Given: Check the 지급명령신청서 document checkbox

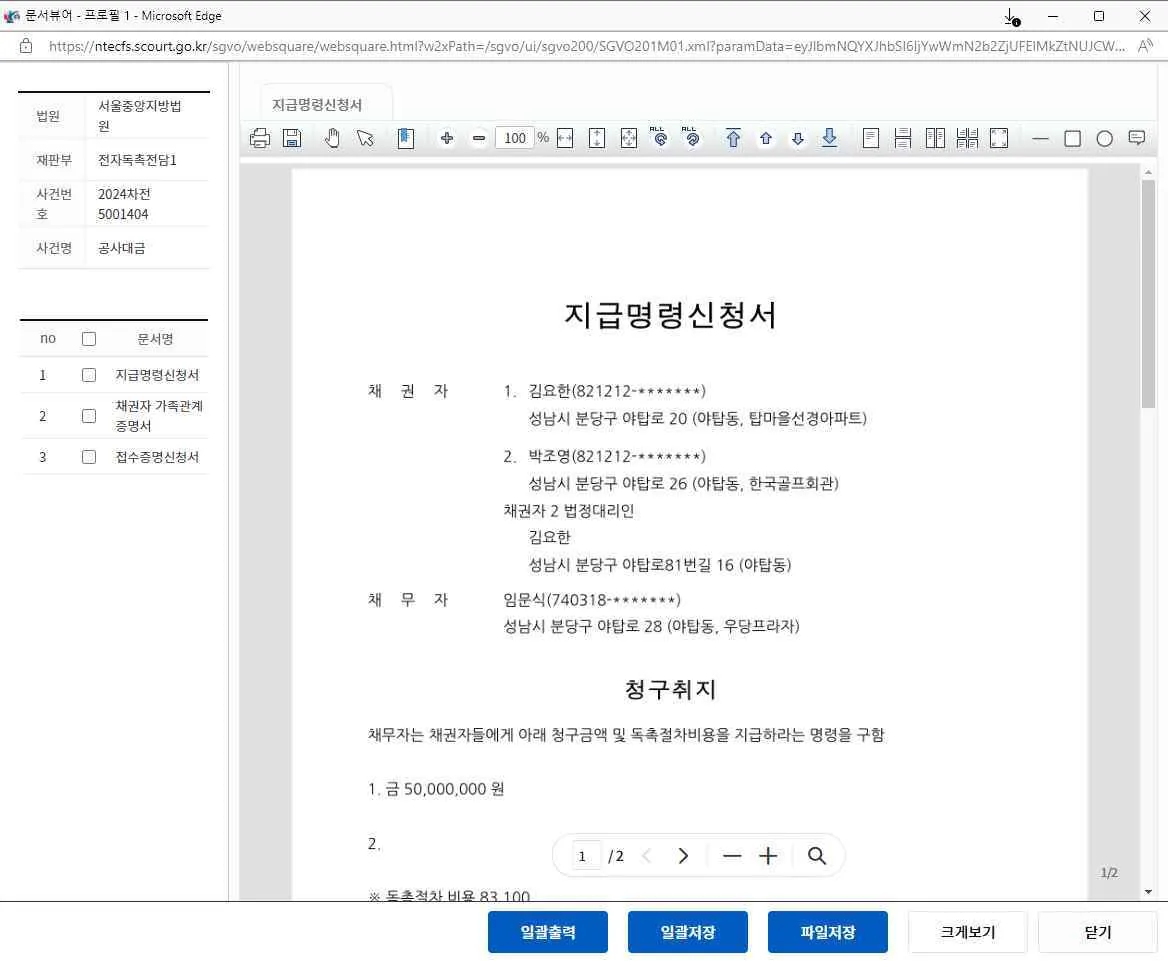Looking at the screenshot, I should pos(89,375).
